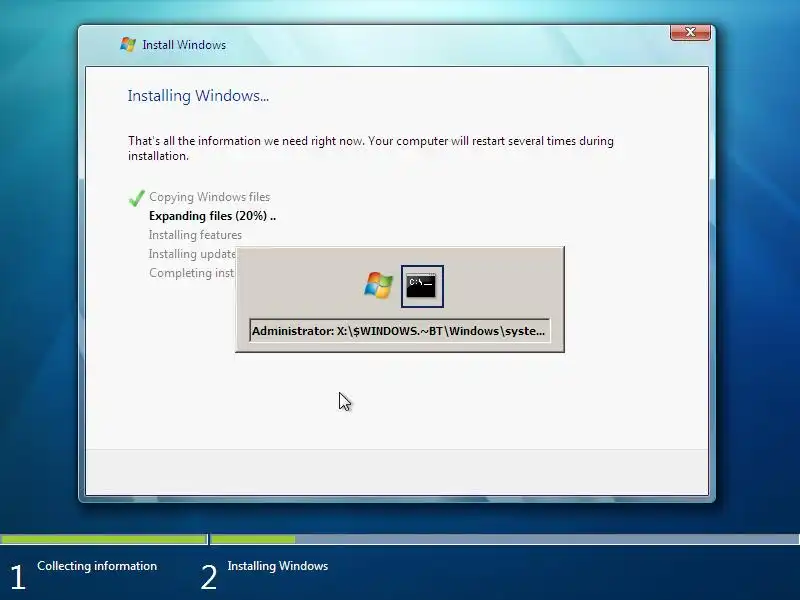Close the Install Windows dialog

690,32
